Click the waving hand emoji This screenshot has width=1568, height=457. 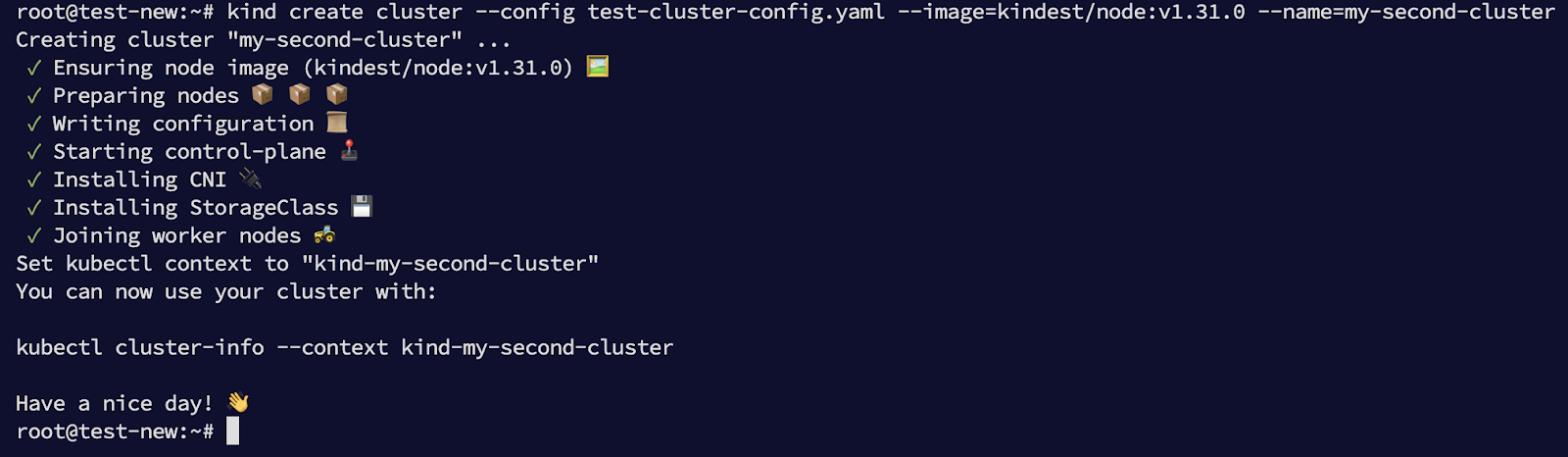click(238, 403)
